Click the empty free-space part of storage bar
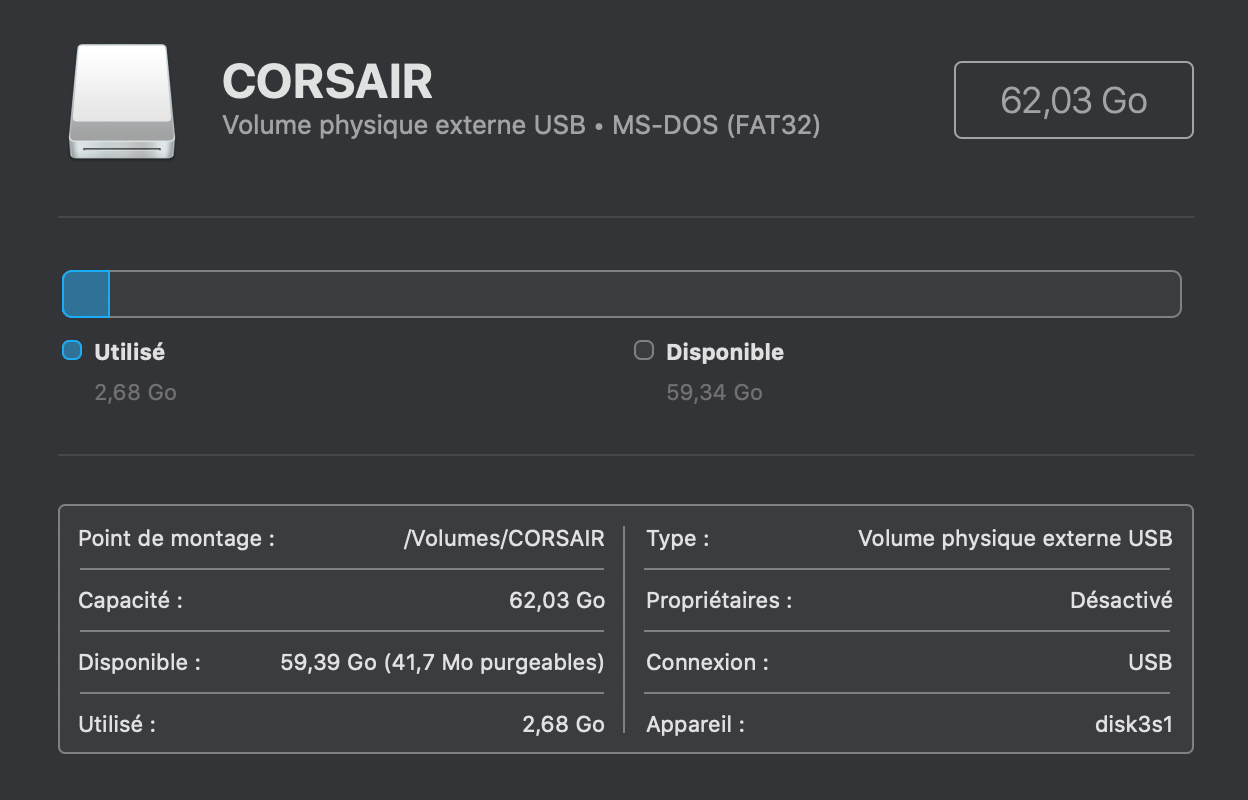This screenshot has width=1248, height=800. pos(645,294)
